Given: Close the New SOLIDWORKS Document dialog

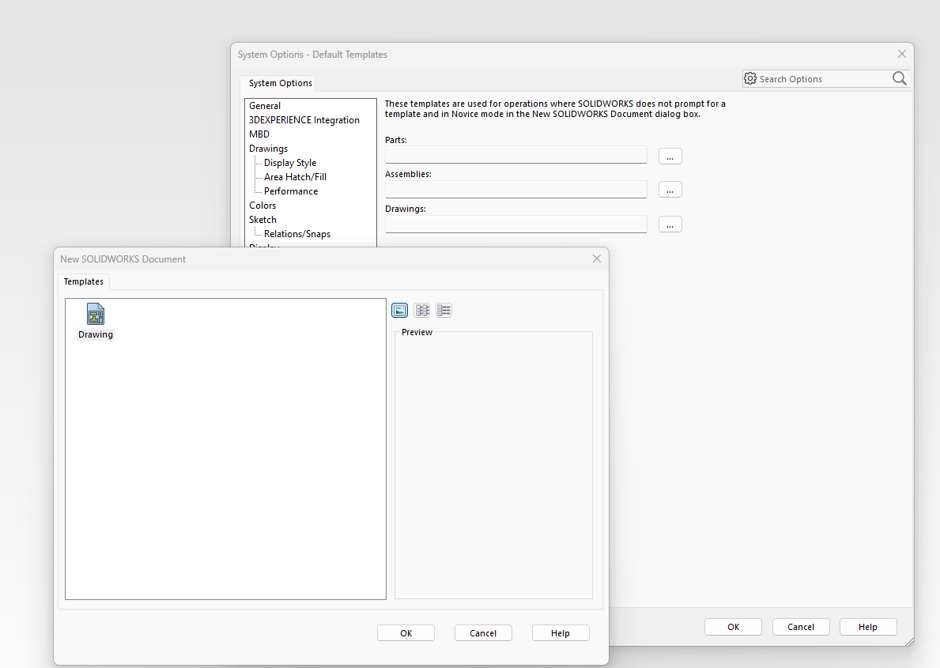Looking at the screenshot, I should [x=596, y=258].
